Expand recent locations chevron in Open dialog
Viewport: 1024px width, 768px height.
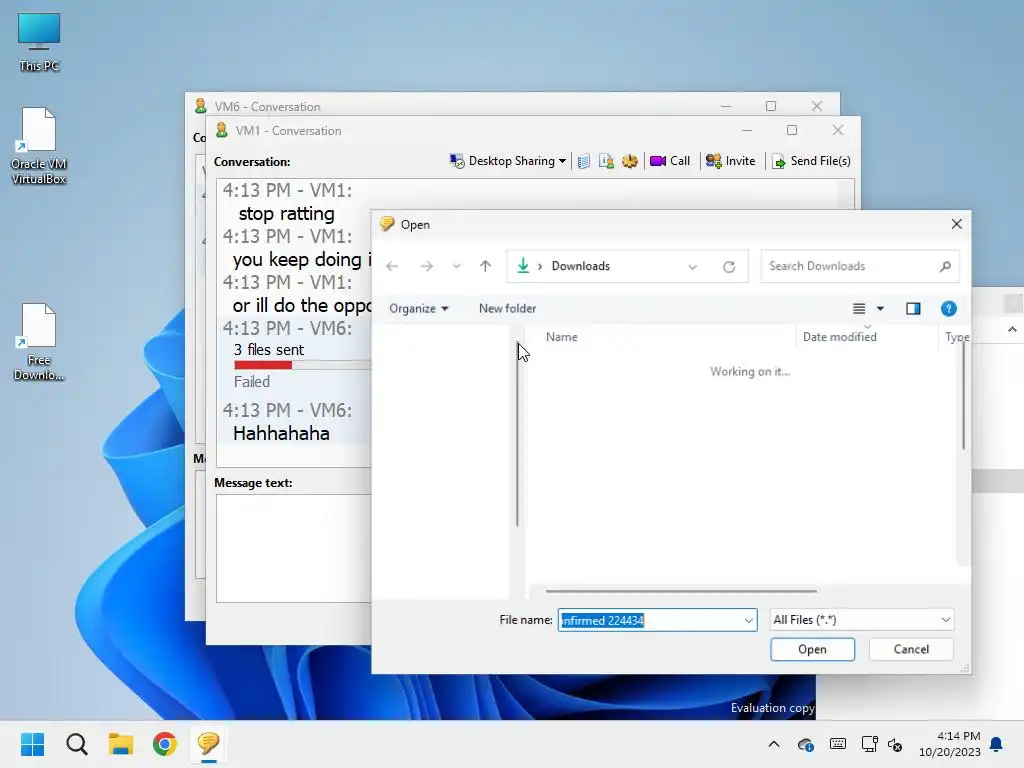pos(456,266)
